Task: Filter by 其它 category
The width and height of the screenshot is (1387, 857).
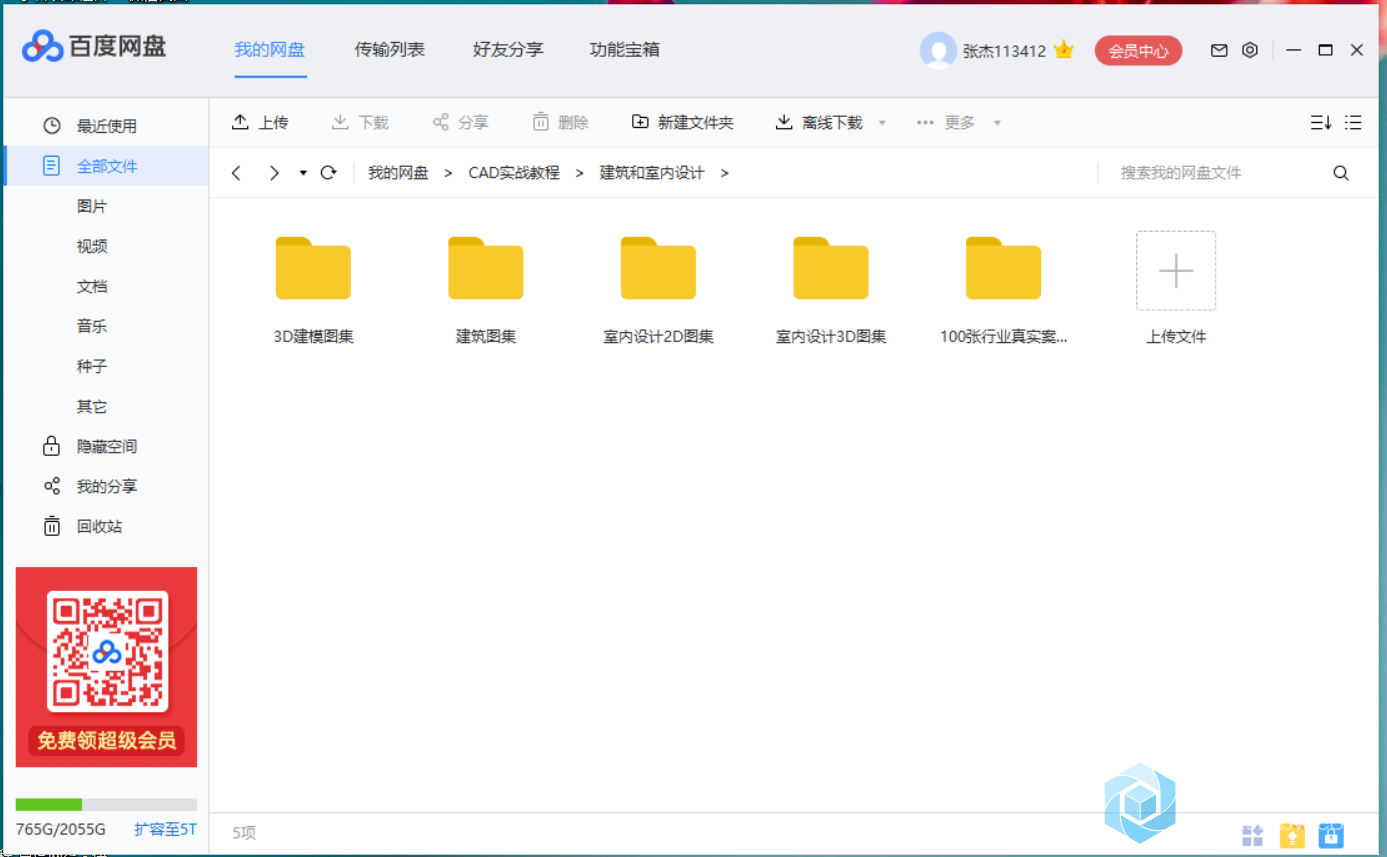Action: click(92, 406)
